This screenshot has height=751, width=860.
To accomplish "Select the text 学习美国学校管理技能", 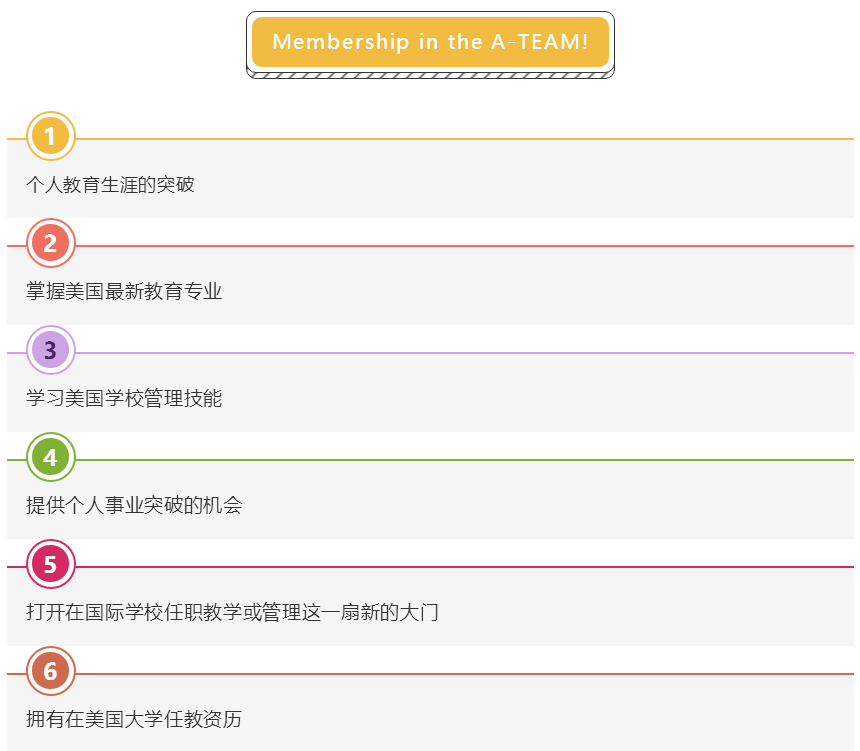I will pyautogui.click(x=124, y=399).
